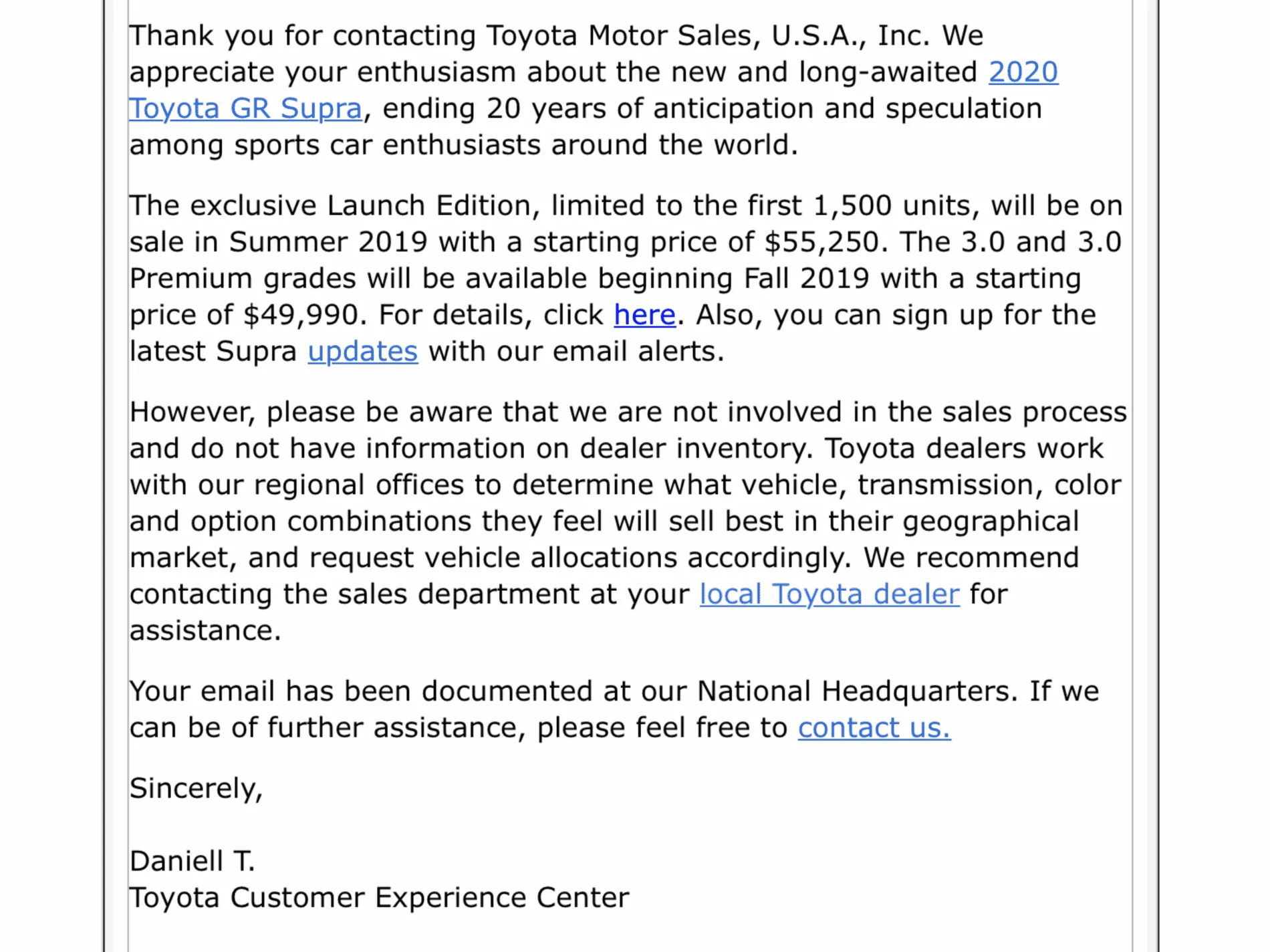The width and height of the screenshot is (1270, 952).
Task: Click the "$55,250" starting price text
Action: [x=826, y=242]
